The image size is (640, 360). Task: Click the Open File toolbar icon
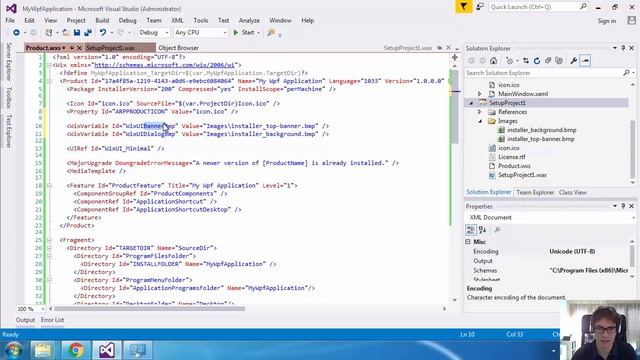pyautogui.click(x=66, y=32)
